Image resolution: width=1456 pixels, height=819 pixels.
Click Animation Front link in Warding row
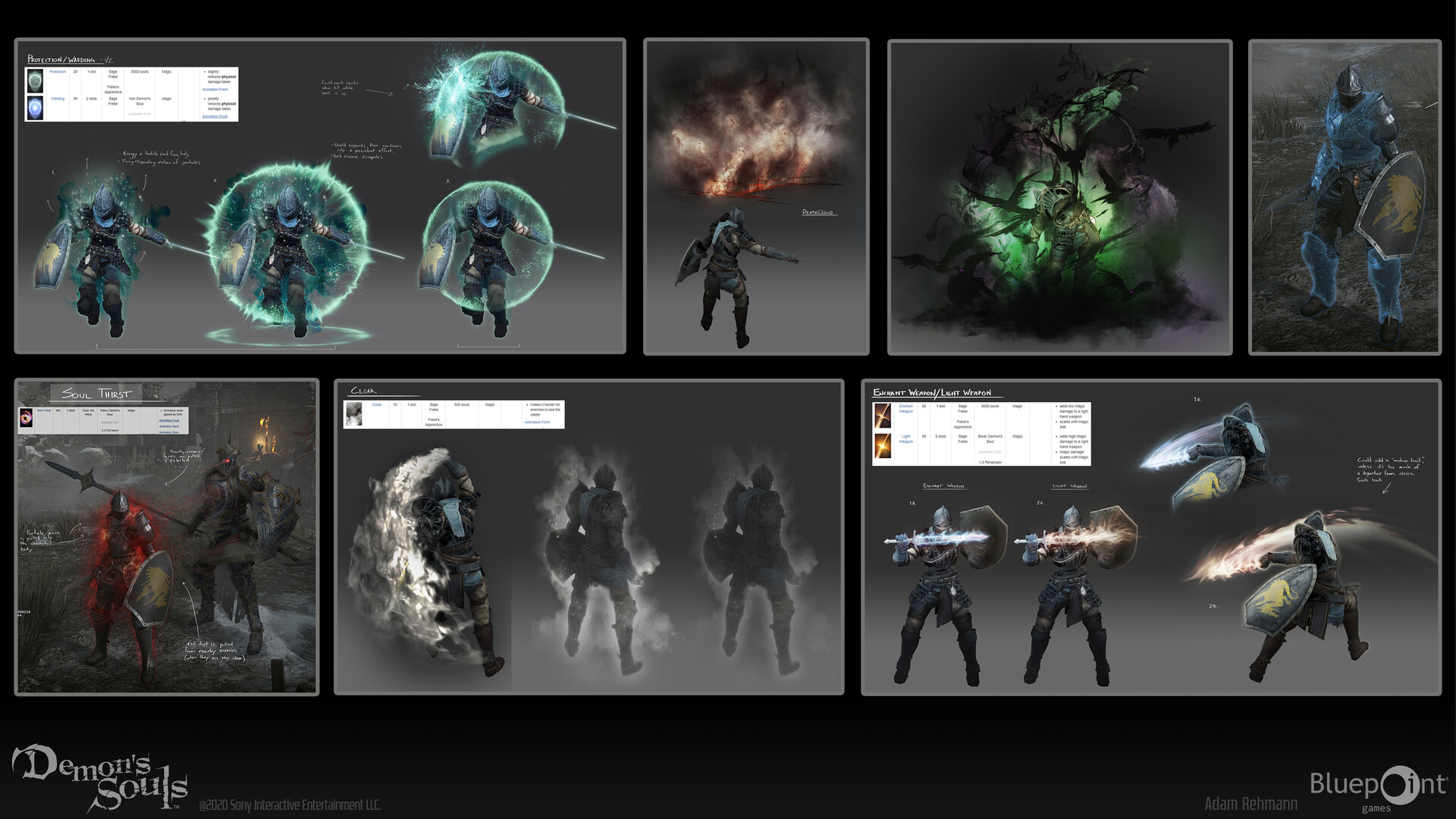click(x=215, y=116)
